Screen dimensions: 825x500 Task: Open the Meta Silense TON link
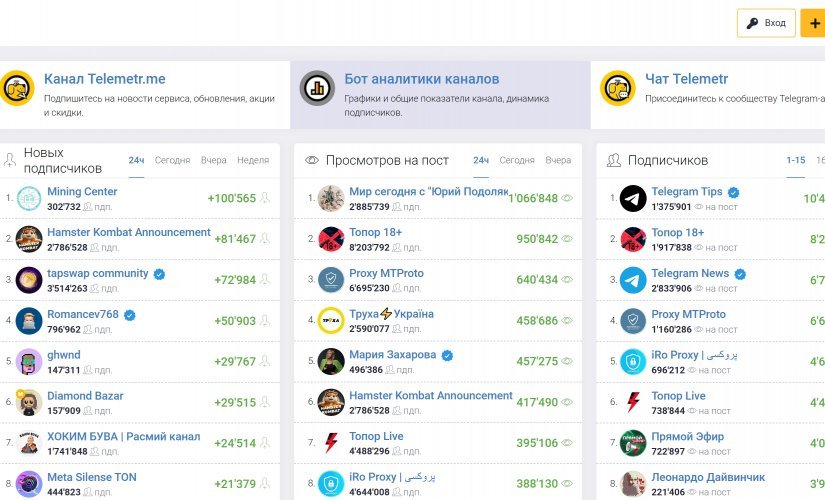coord(92,477)
